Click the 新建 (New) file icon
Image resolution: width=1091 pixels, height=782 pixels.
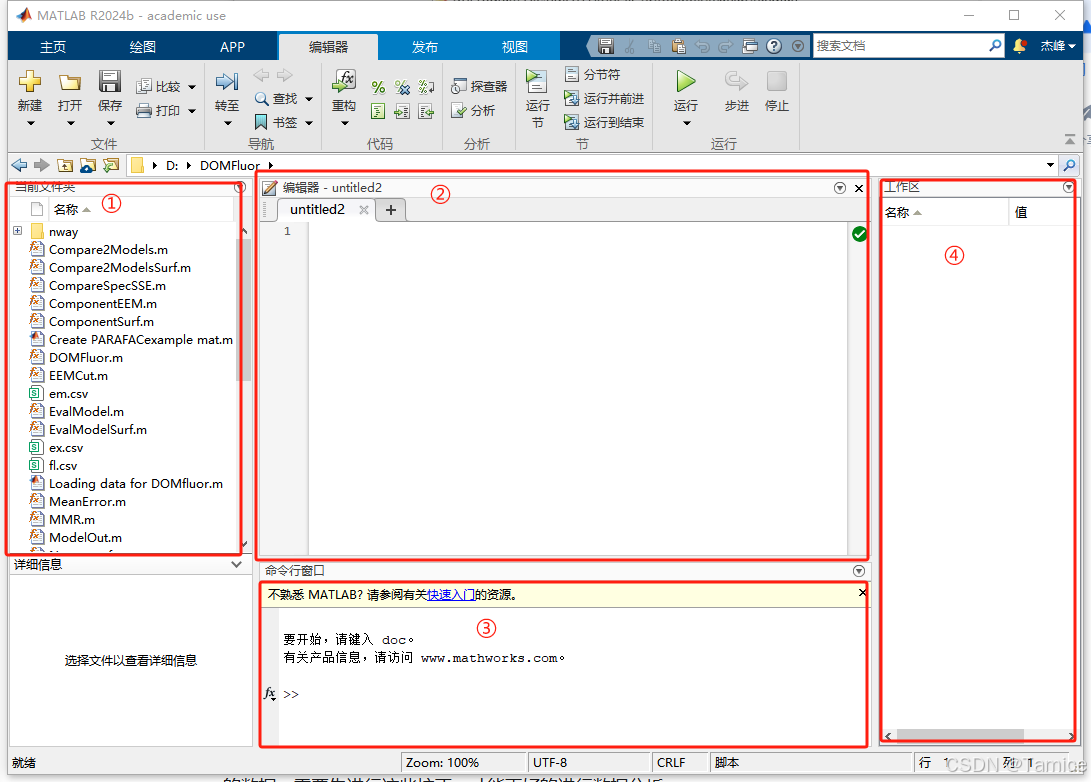coord(29,81)
